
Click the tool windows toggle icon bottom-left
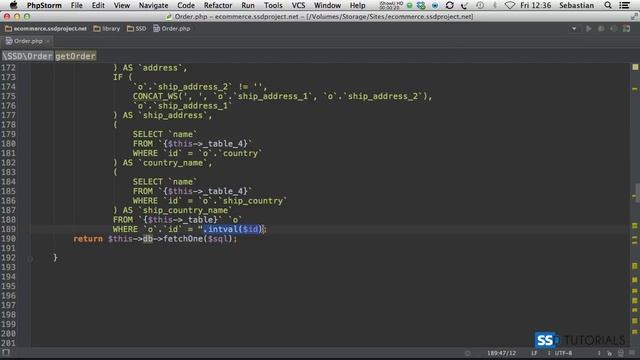6,353
